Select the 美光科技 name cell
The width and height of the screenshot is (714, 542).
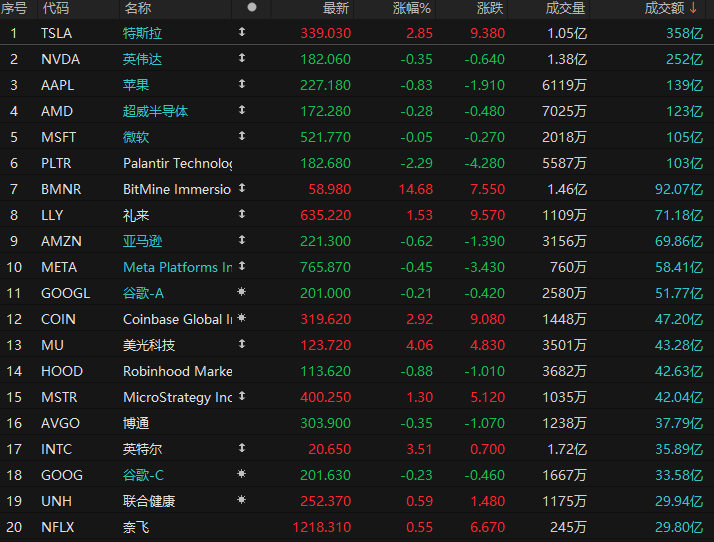click(x=149, y=345)
